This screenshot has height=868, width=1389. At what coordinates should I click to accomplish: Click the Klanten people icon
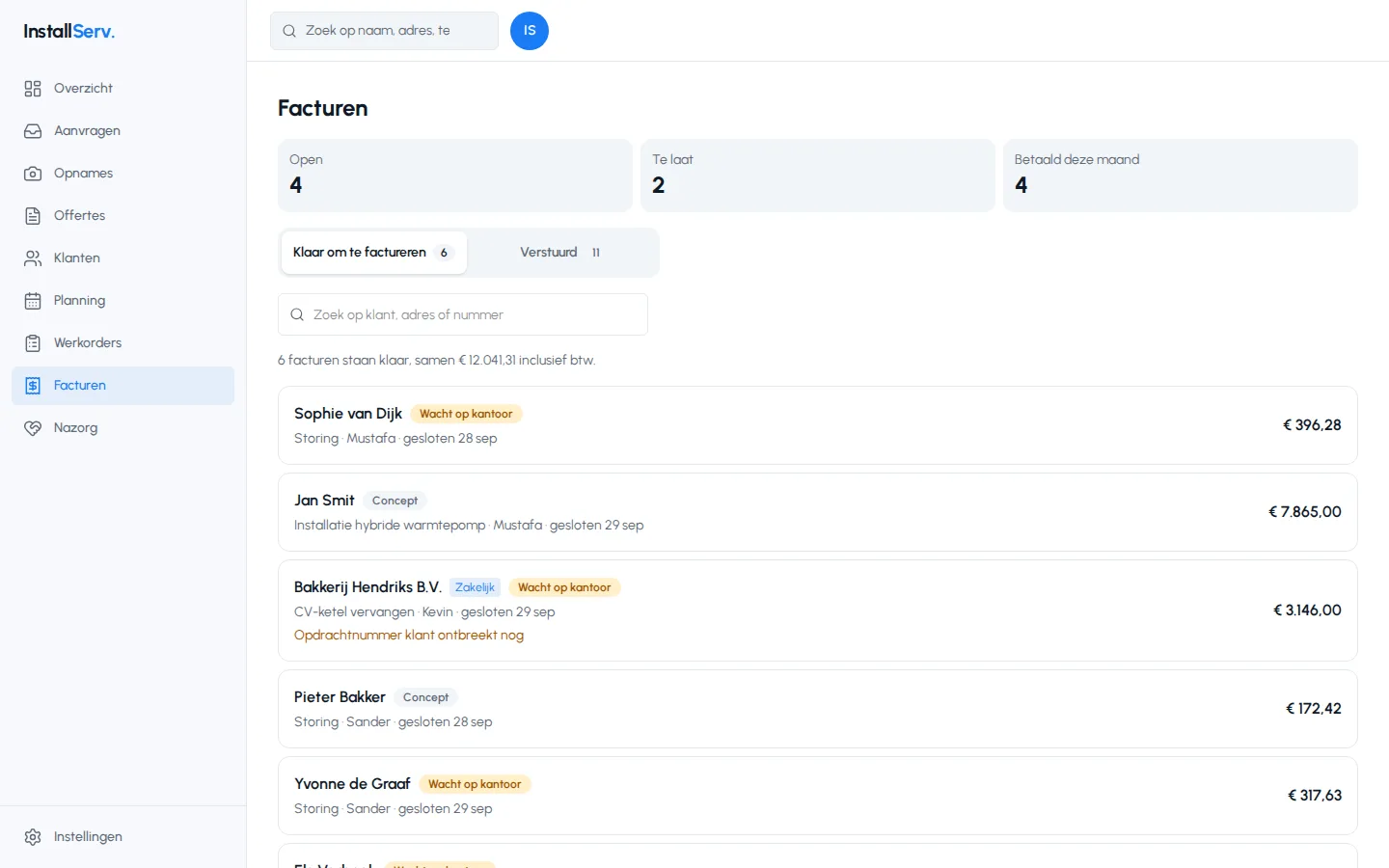coord(33,258)
